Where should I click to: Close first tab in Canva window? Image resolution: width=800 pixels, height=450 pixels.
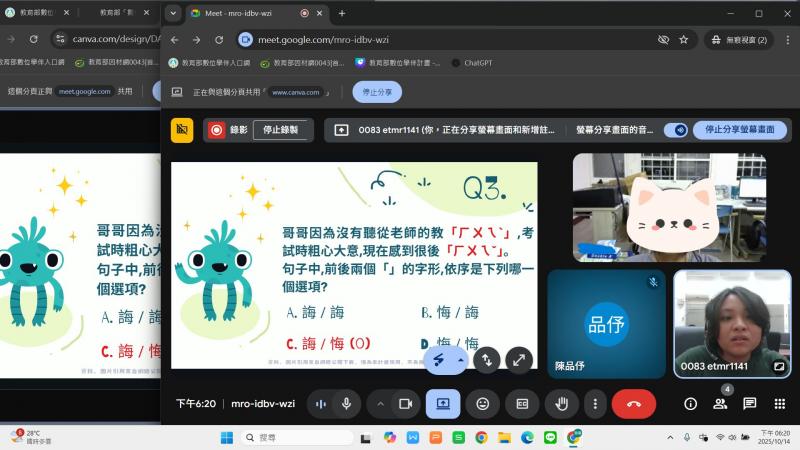pyautogui.click(x=66, y=12)
